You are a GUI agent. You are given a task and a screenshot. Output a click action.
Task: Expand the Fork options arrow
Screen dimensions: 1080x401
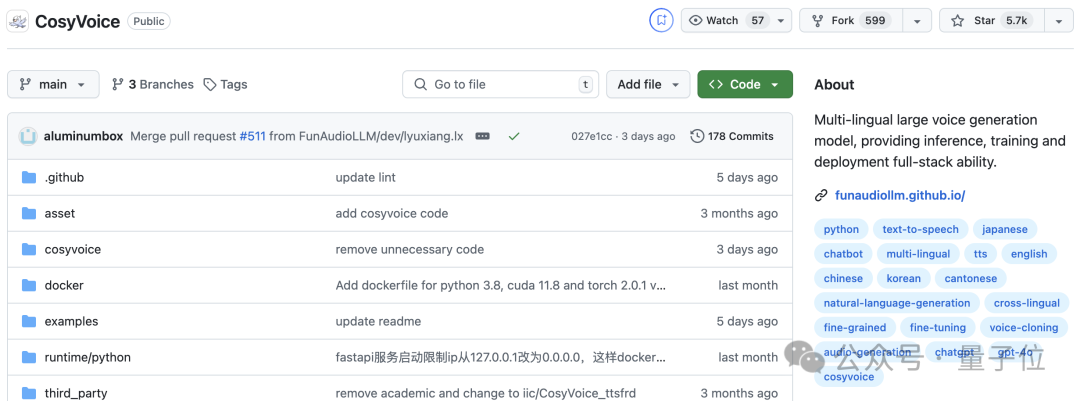click(917, 20)
